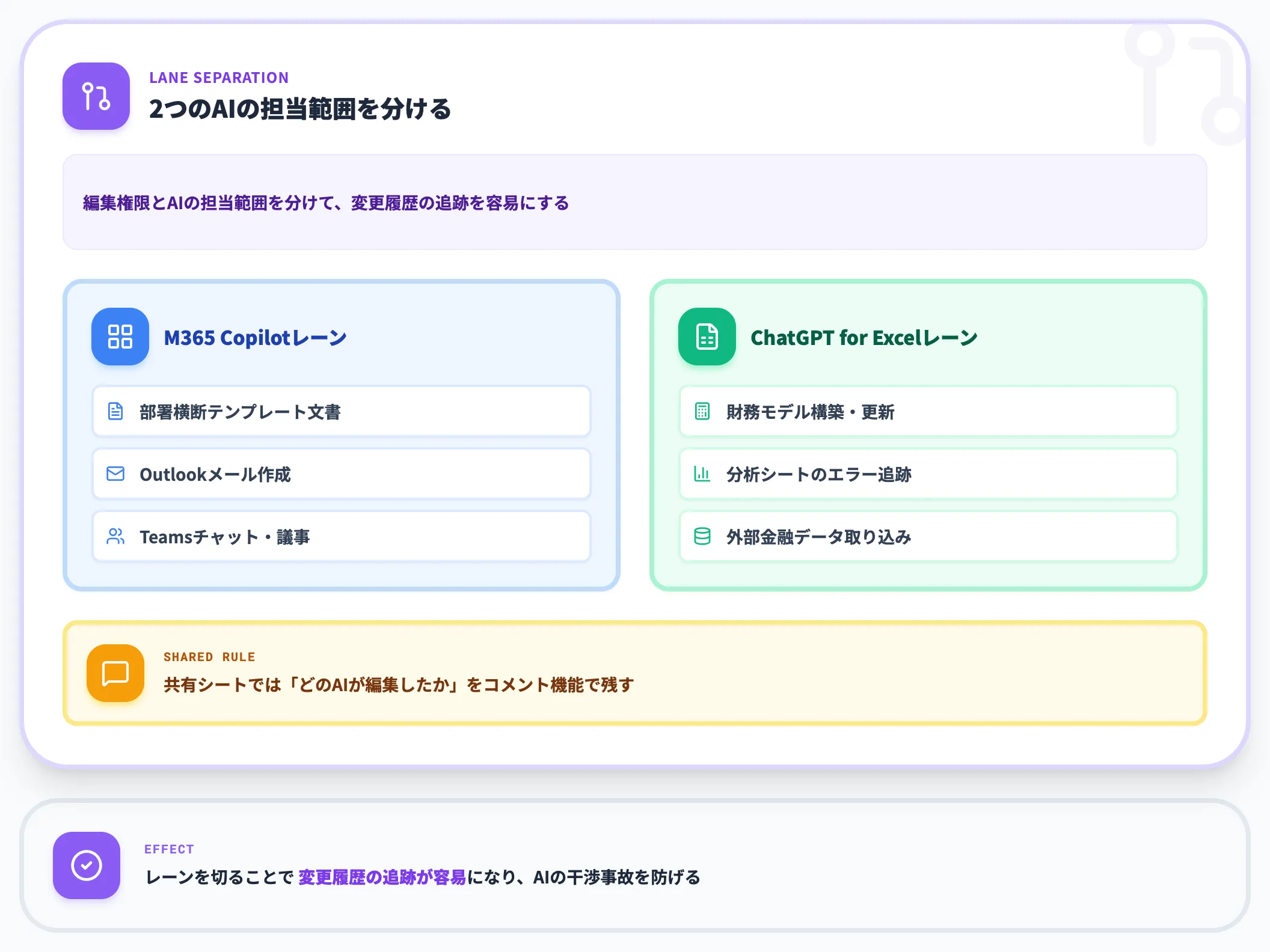
Task: Select the Teamsチャット・議事 row
Action: [342, 537]
